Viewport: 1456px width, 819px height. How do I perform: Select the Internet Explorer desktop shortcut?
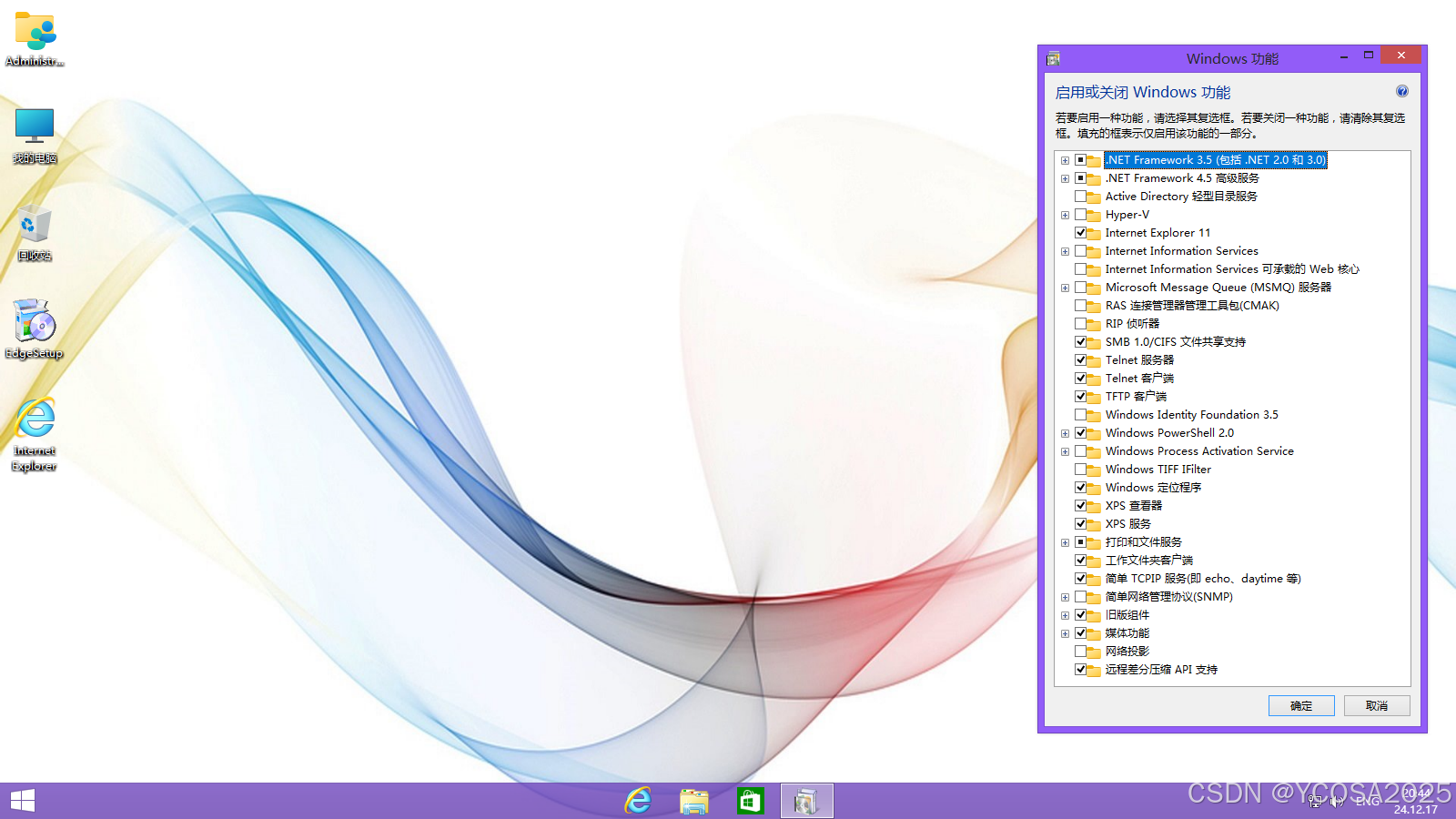[35, 435]
